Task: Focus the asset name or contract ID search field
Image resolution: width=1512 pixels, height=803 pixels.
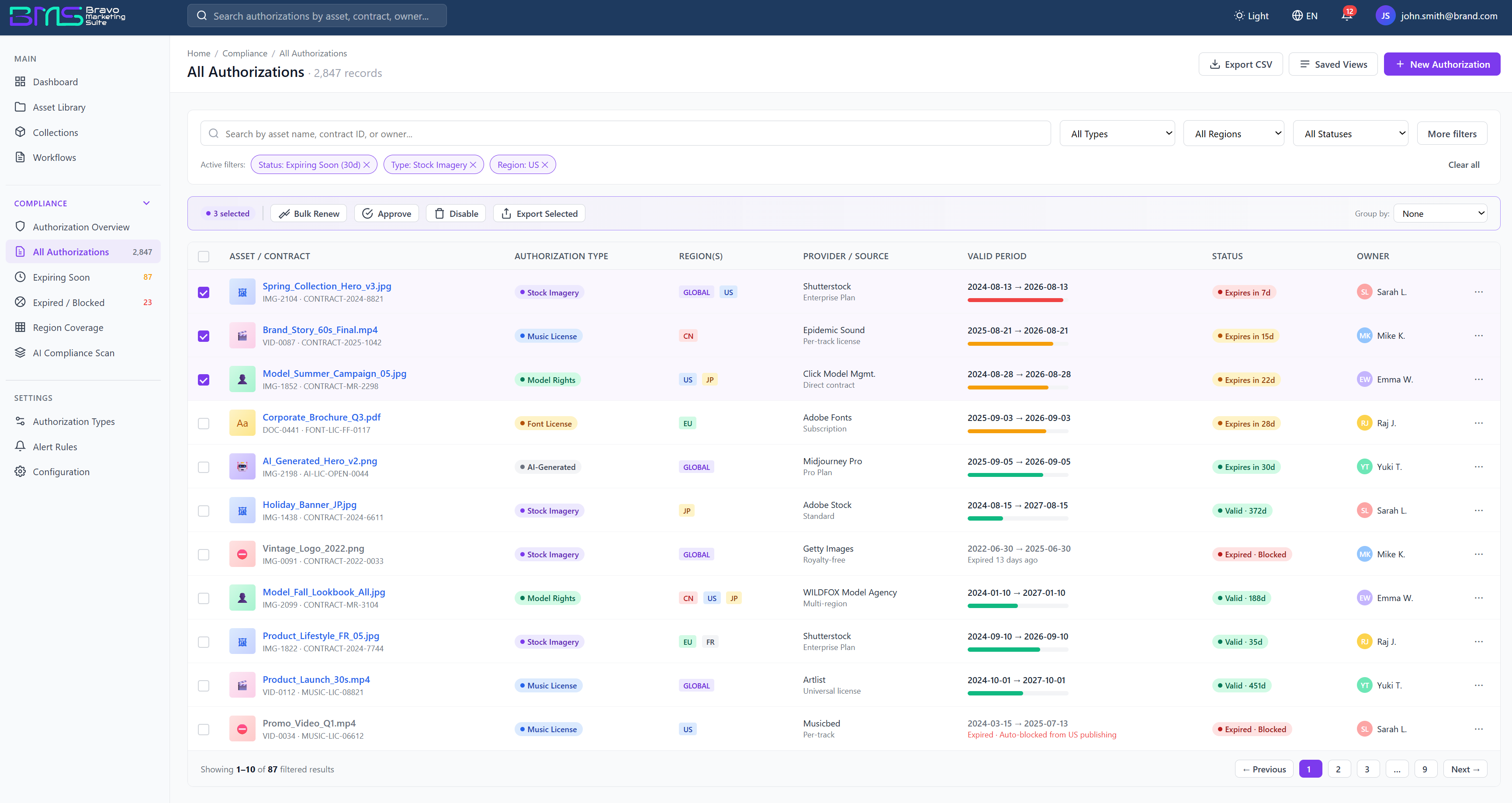Action: point(625,133)
